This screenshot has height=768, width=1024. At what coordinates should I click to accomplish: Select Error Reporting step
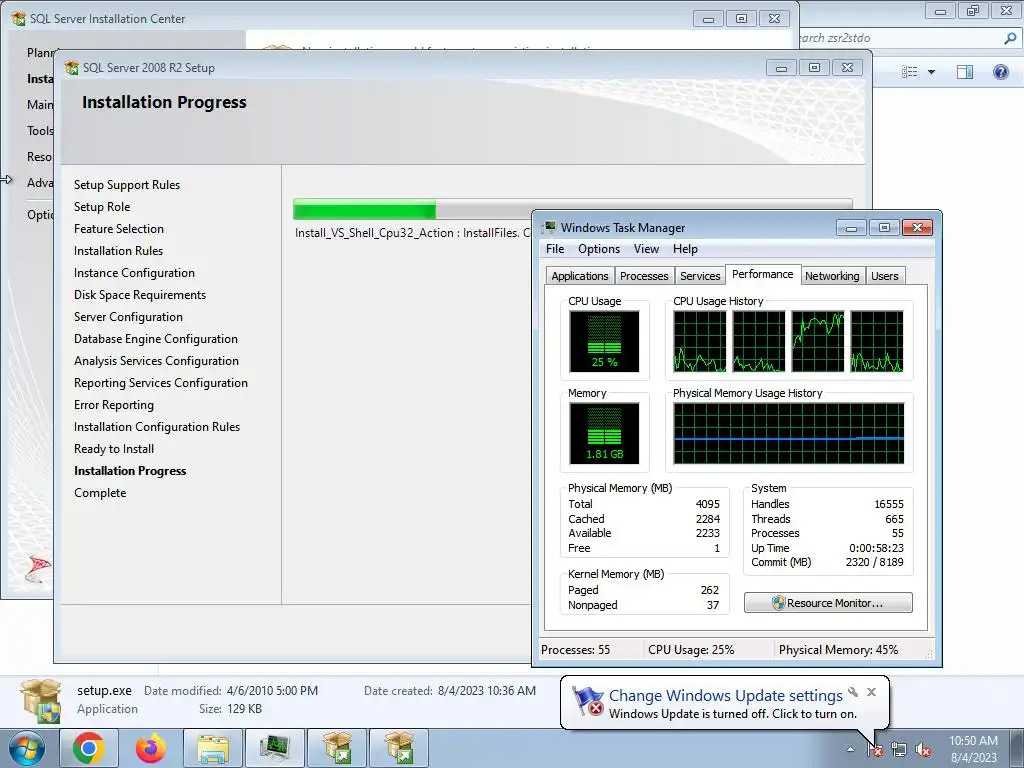pyautogui.click(x=114, y=405)
